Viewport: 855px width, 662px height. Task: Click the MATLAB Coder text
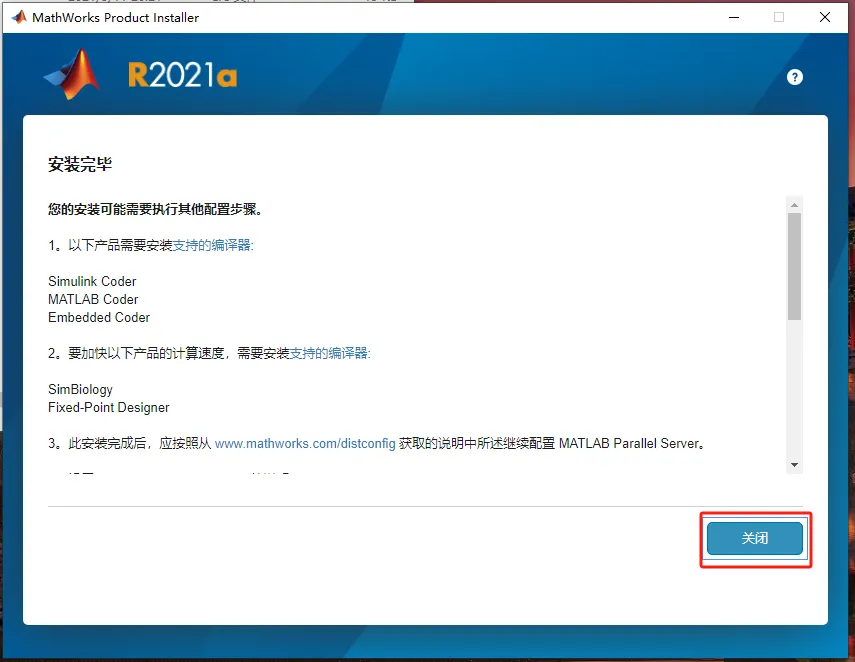(93, 299)
